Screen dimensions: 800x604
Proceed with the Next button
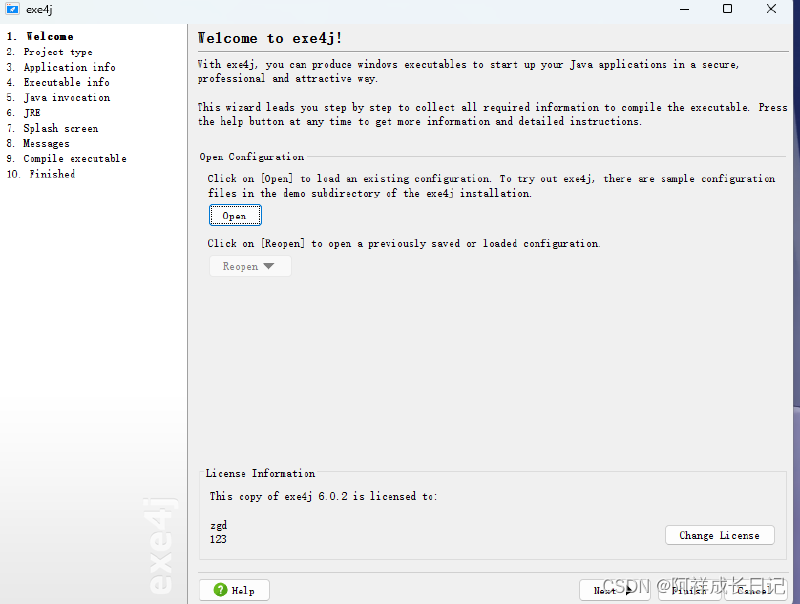click(x=614, y=590)
